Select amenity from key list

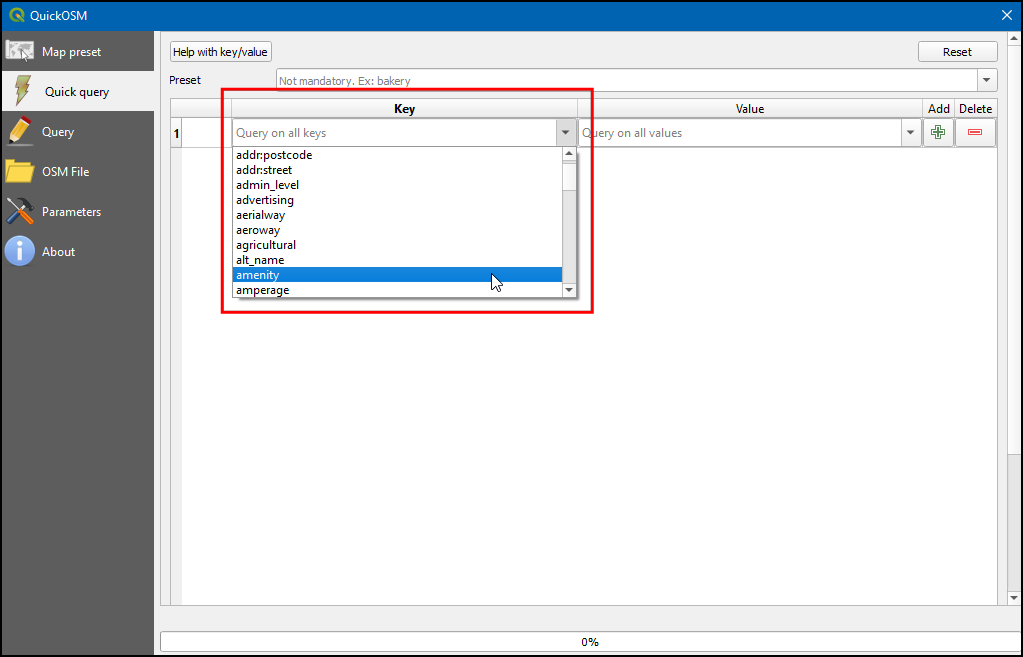pos(258,275)
